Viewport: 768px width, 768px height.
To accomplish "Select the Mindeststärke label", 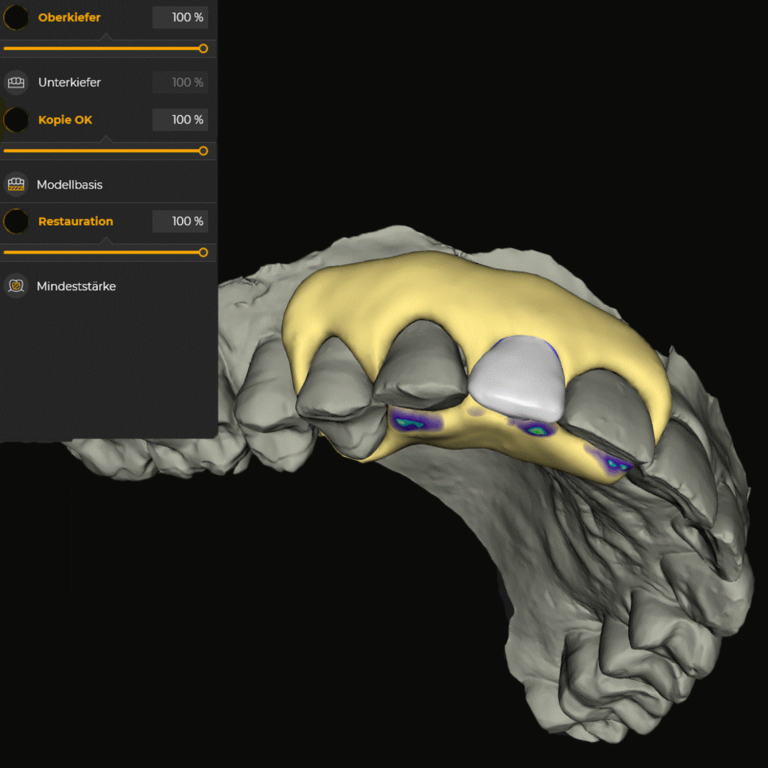I will (76, 286).
